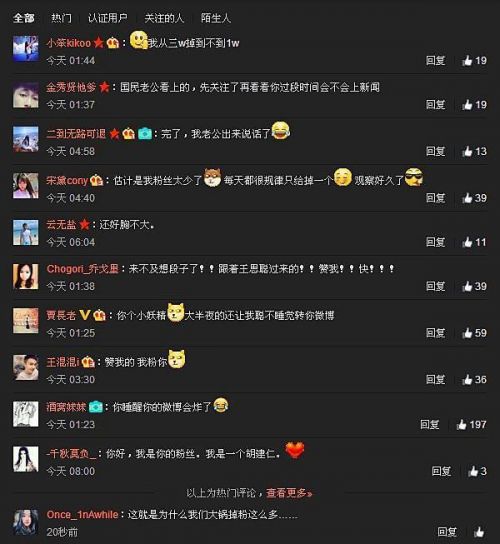The image size is (500, 544).
Task: Like the comment from 宋黛cony
Action: point(474,198)
